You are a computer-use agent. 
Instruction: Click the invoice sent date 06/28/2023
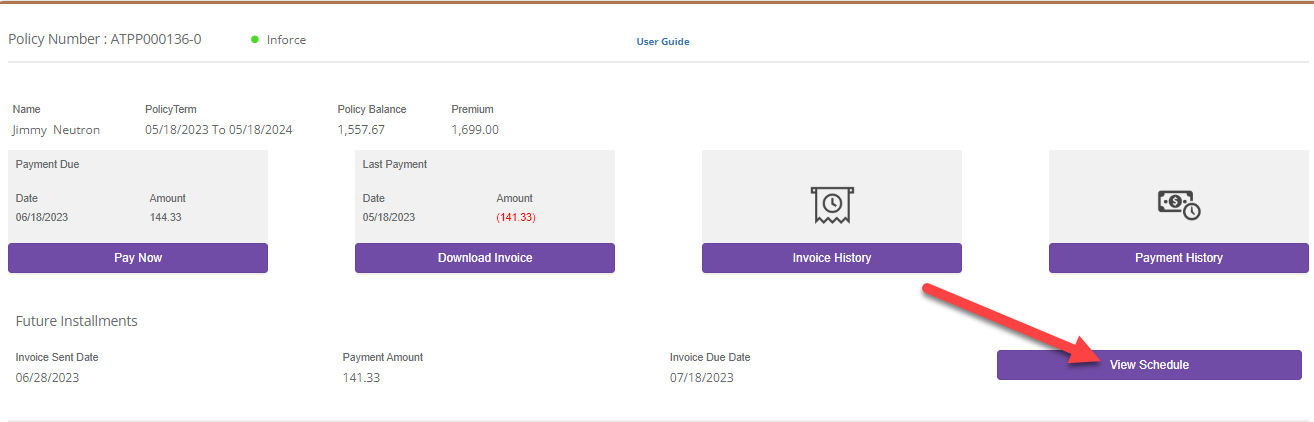coord(47,378)
